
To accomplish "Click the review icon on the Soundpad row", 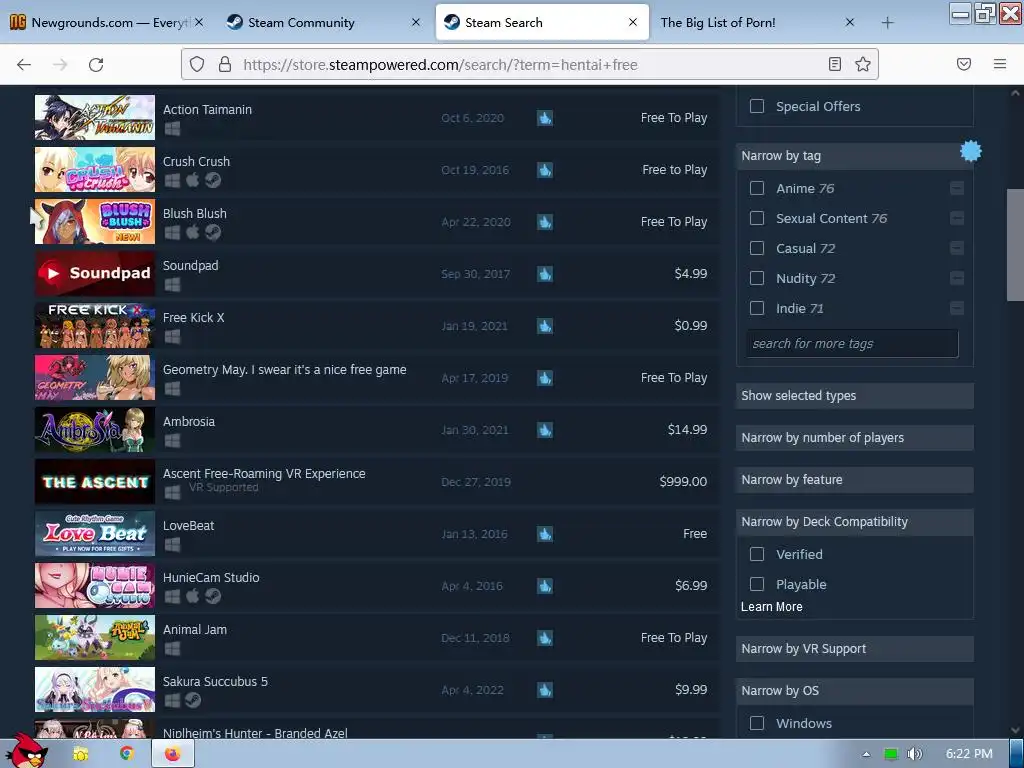I will 545,274.
